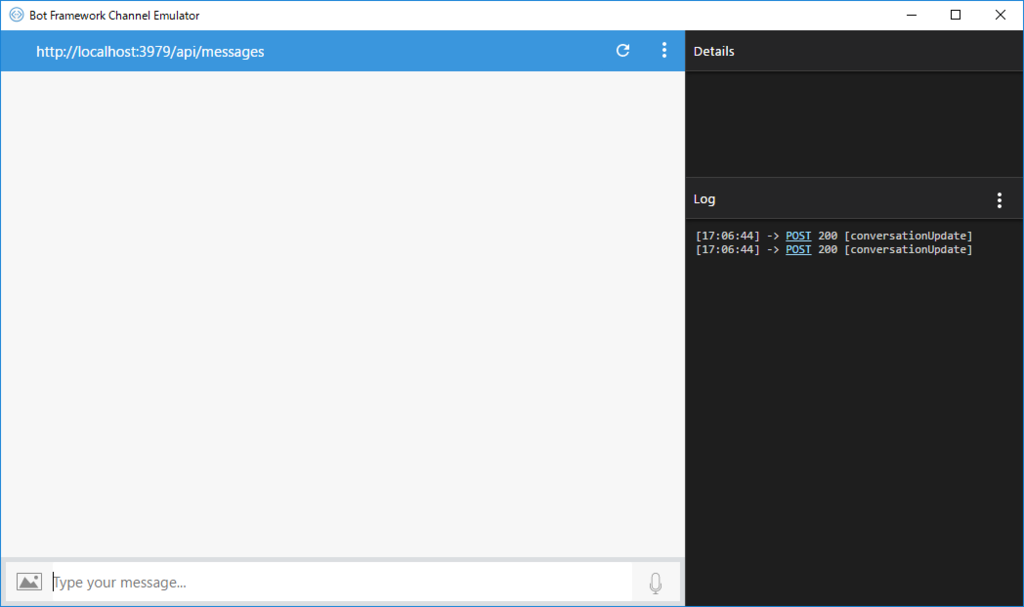Click the localhost:3979 endpoint address bar
1024x607 pixels.
pyautogui.click(x=150, y=52)
